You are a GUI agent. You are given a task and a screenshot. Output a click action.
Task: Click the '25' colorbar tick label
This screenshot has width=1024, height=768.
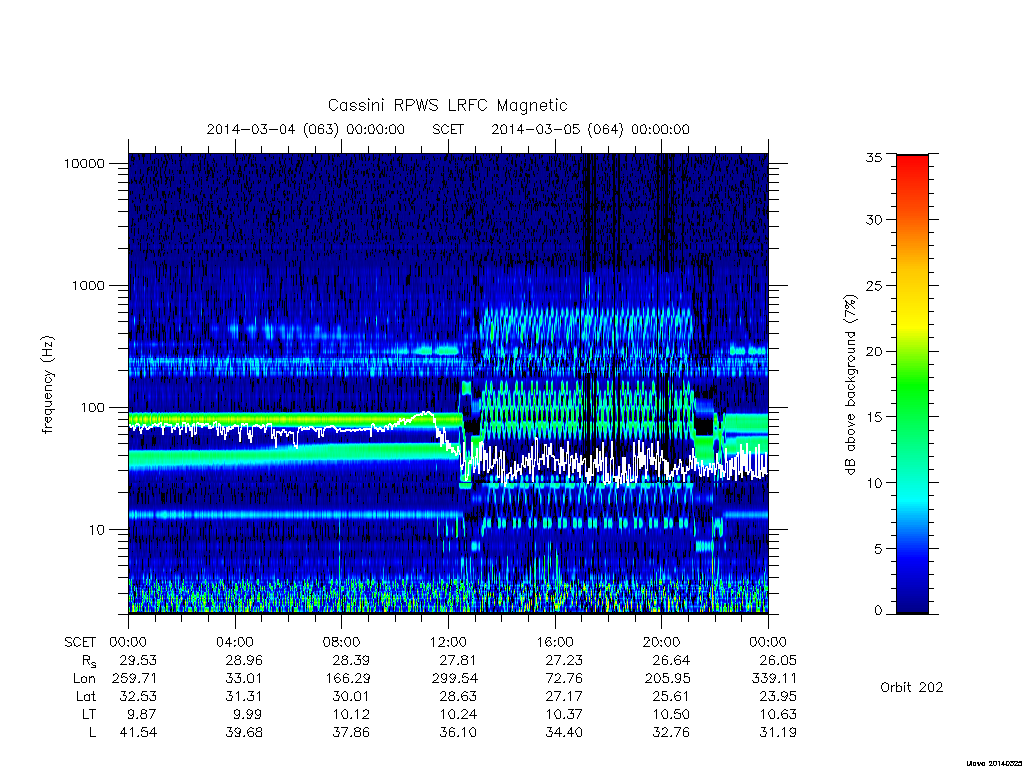point(874,286)
